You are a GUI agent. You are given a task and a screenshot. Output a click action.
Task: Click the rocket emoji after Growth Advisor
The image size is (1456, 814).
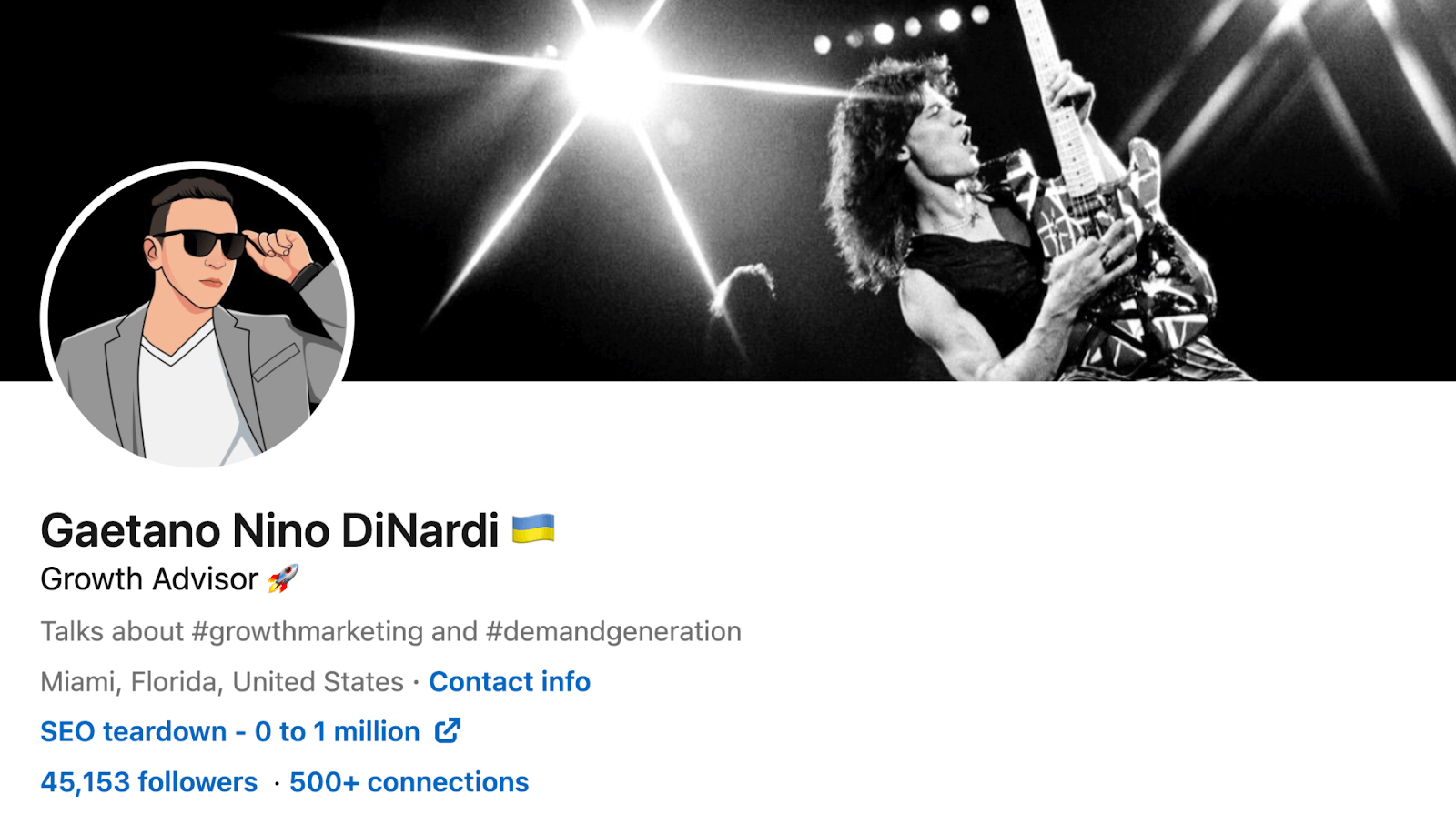[x=283, y=578]
